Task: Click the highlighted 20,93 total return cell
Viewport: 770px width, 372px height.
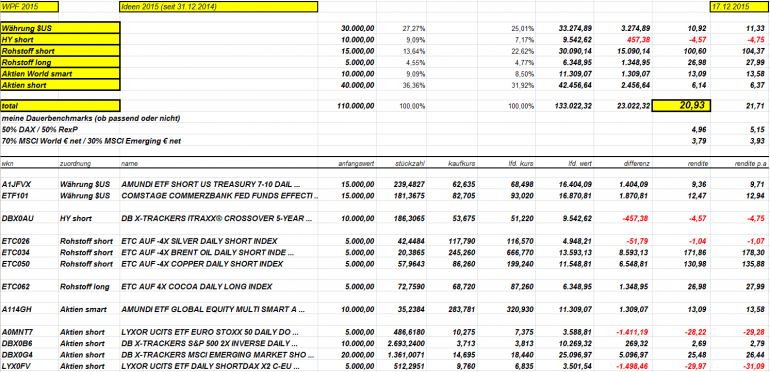Action: point(681,106)
